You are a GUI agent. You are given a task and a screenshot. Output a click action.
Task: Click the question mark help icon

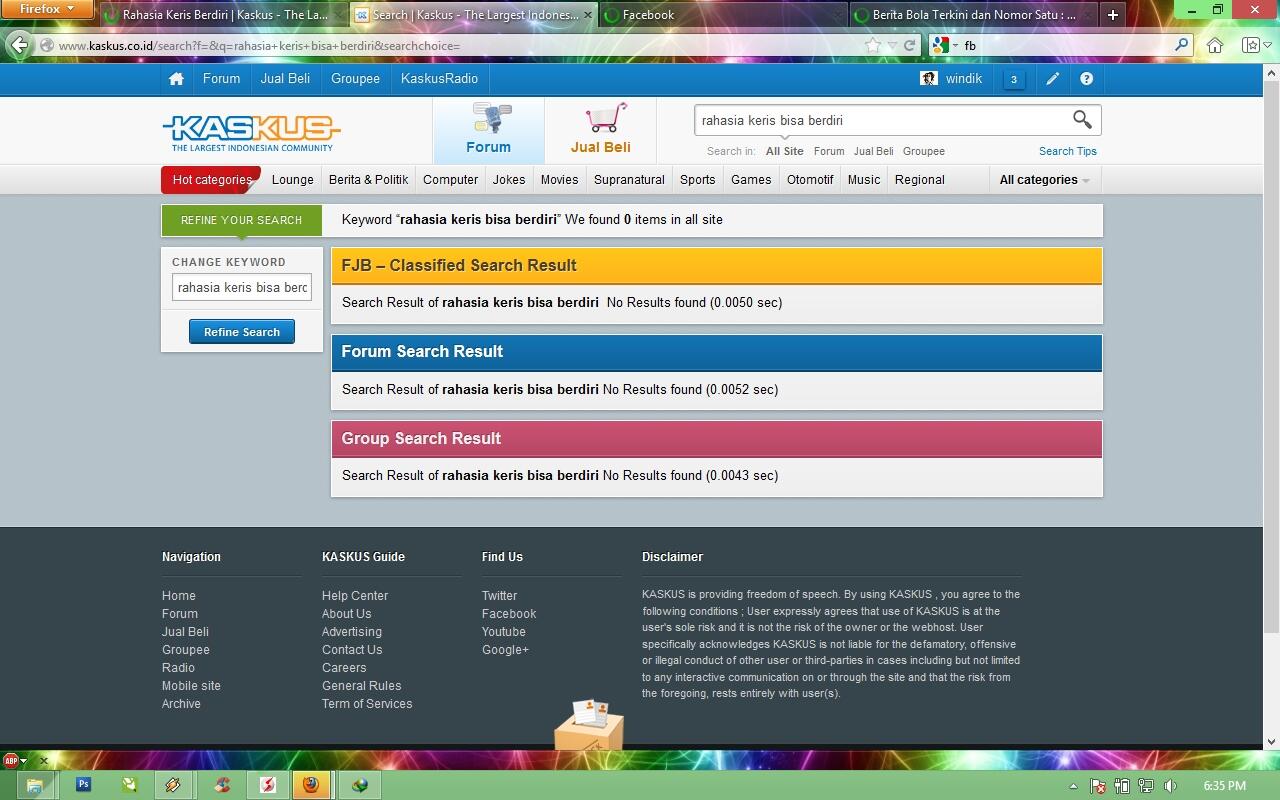pyautogui.click(x=1086, y=79)
